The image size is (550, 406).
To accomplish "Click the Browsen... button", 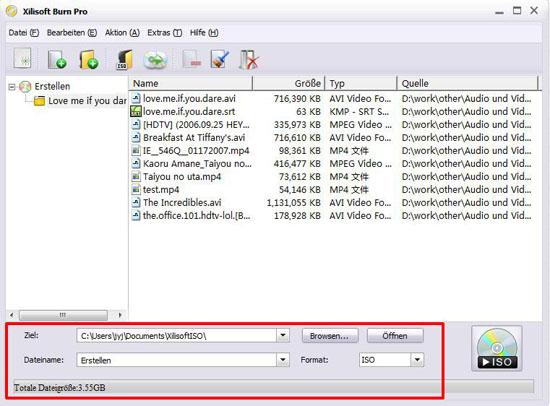I will point(330,336).
